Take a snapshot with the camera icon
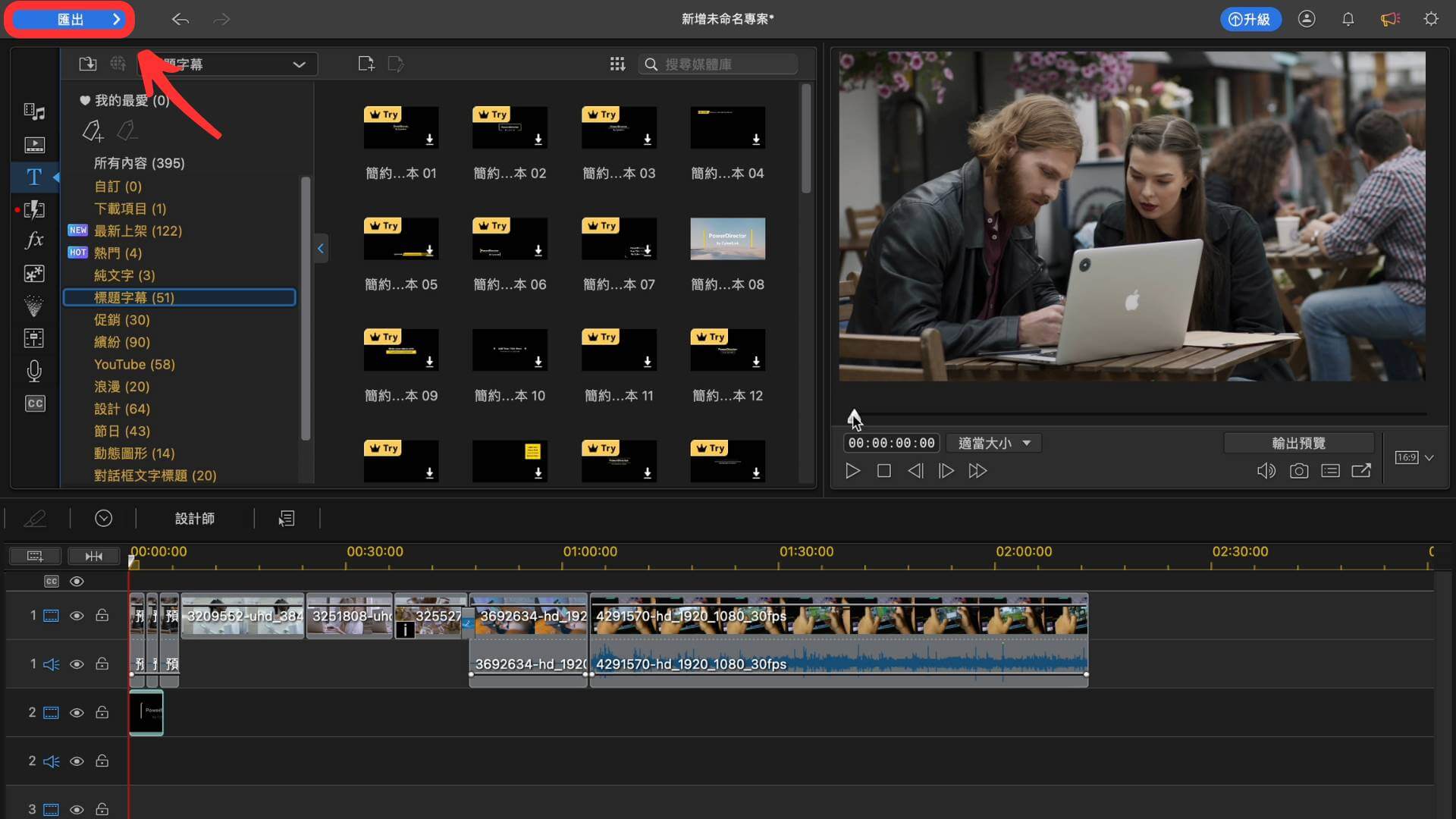The height and width of the screenshot is (819, 1456). [x=1298, y=471]
